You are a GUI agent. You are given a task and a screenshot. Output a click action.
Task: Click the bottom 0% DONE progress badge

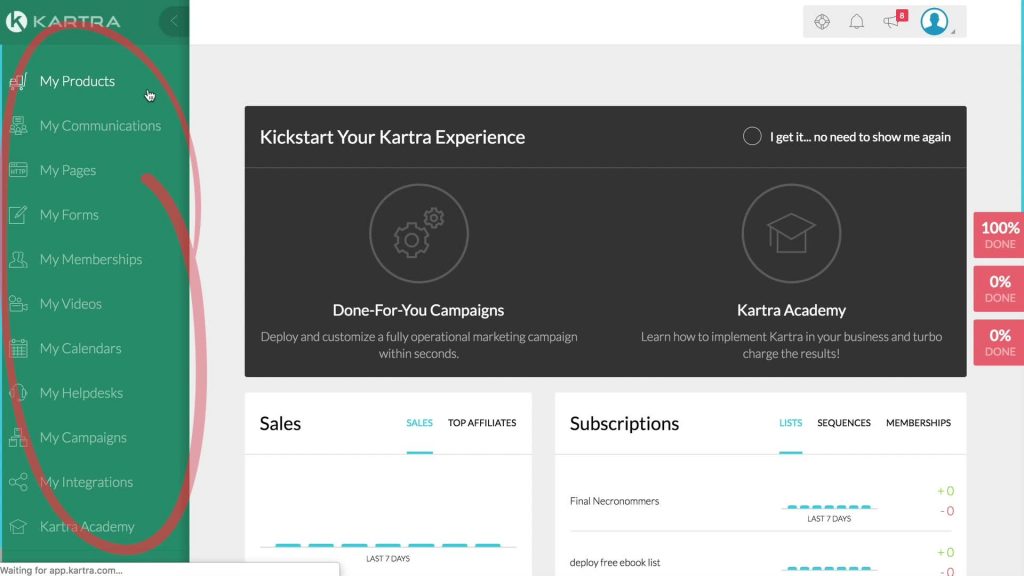pos(999,342)
